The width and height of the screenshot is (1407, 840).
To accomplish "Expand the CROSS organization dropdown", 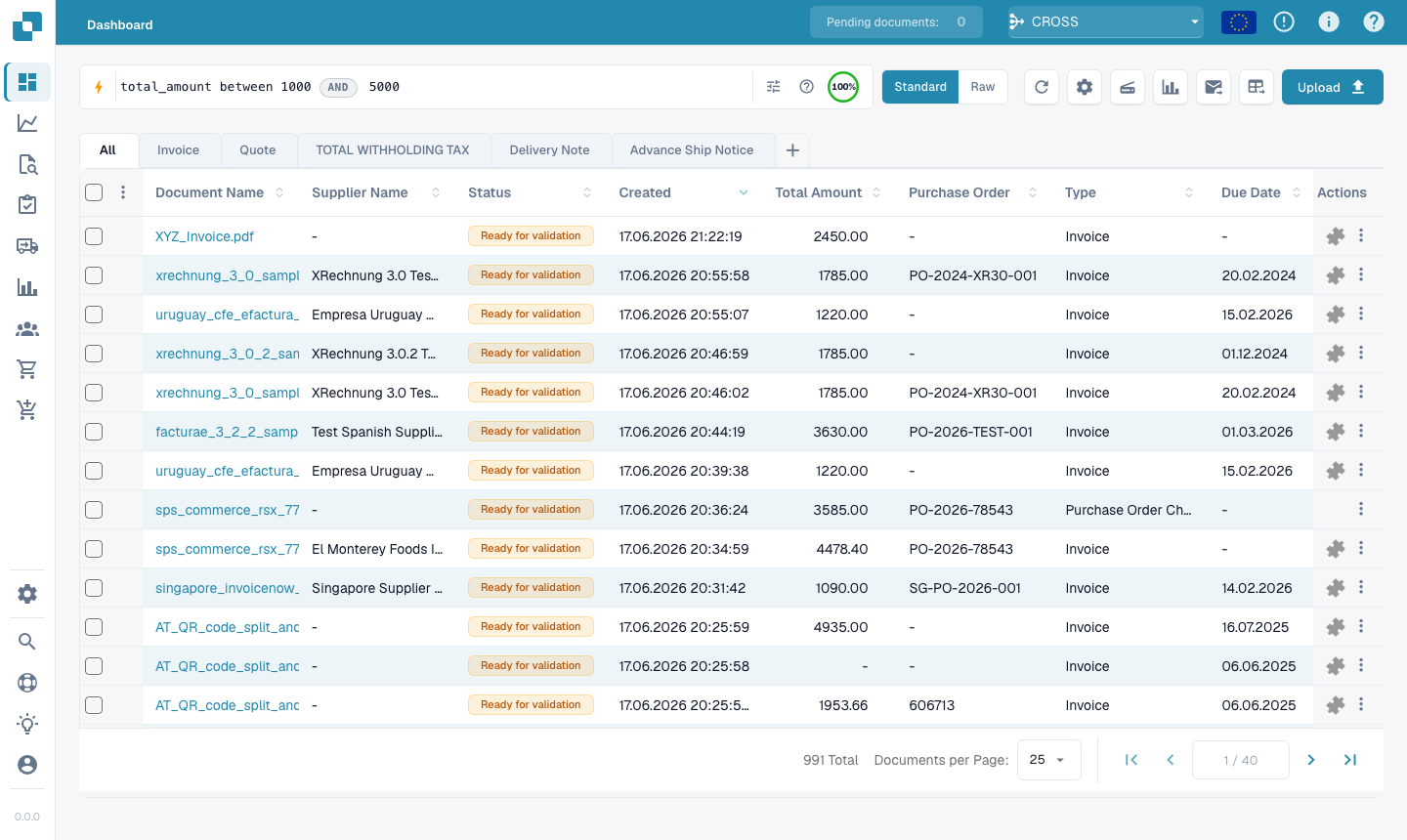I will [x=1106, y=21].
